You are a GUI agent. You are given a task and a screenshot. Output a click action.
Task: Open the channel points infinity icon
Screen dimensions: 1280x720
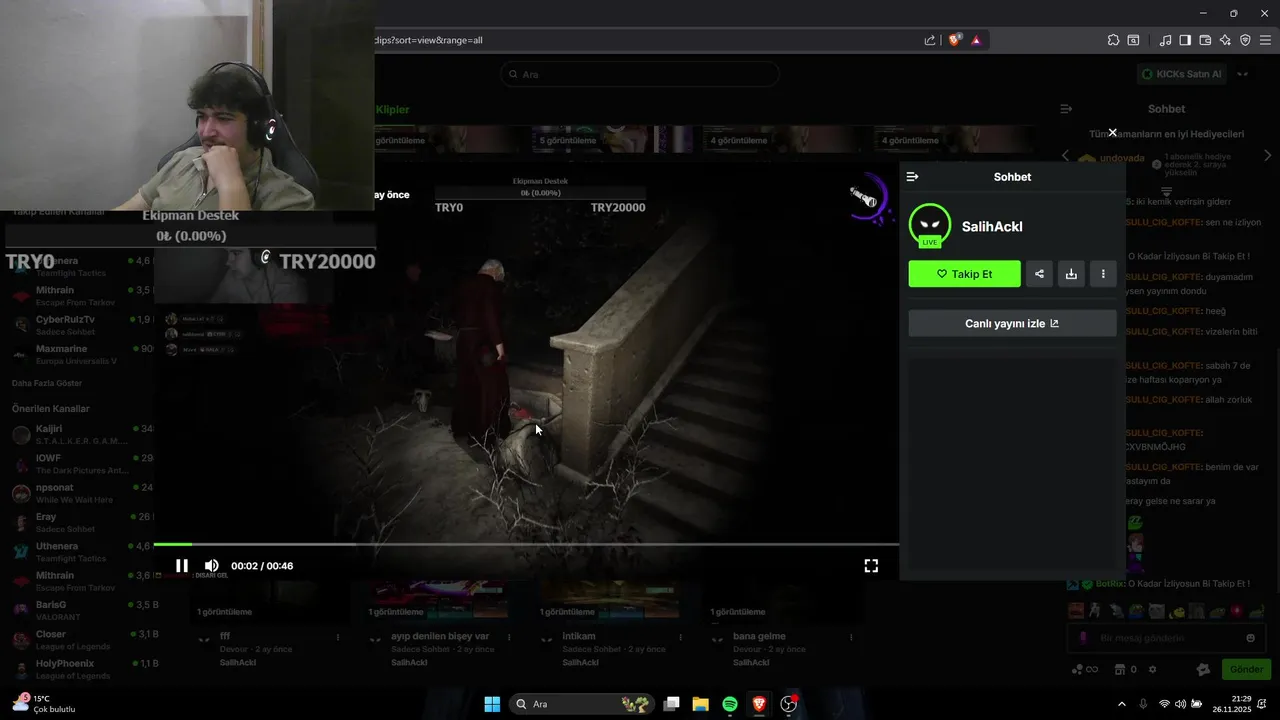[x=1085, y=669]
